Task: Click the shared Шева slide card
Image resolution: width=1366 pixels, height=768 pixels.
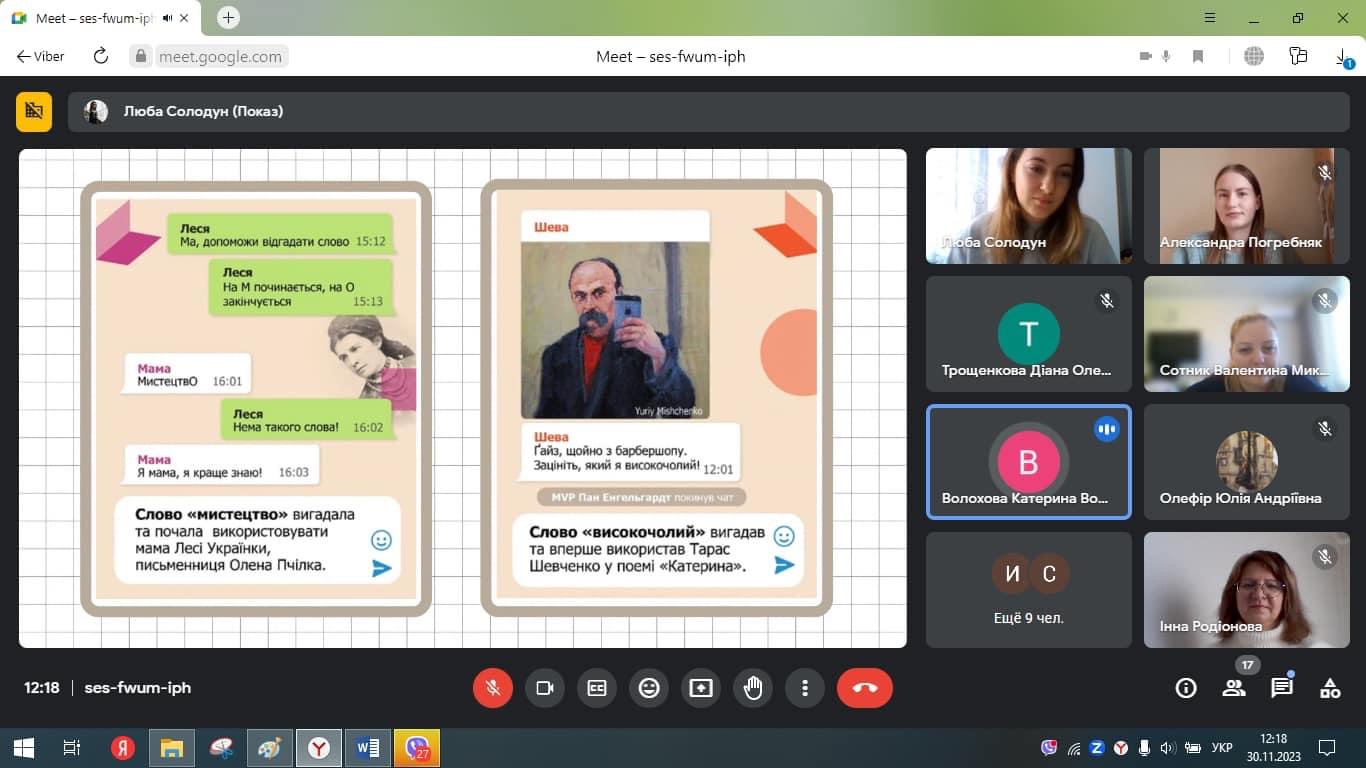Action: [657, 398]
